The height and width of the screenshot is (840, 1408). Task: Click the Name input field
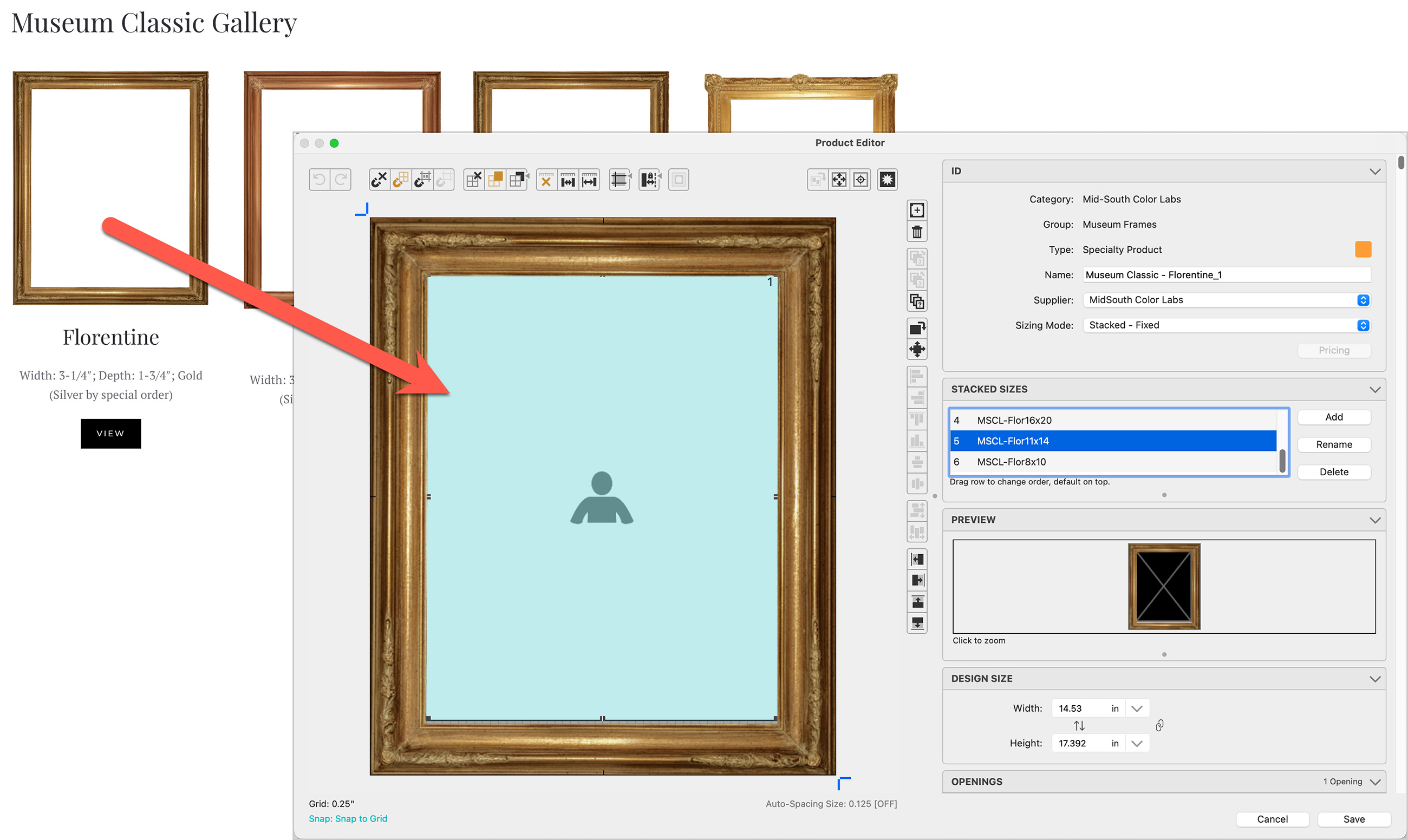1226,275
